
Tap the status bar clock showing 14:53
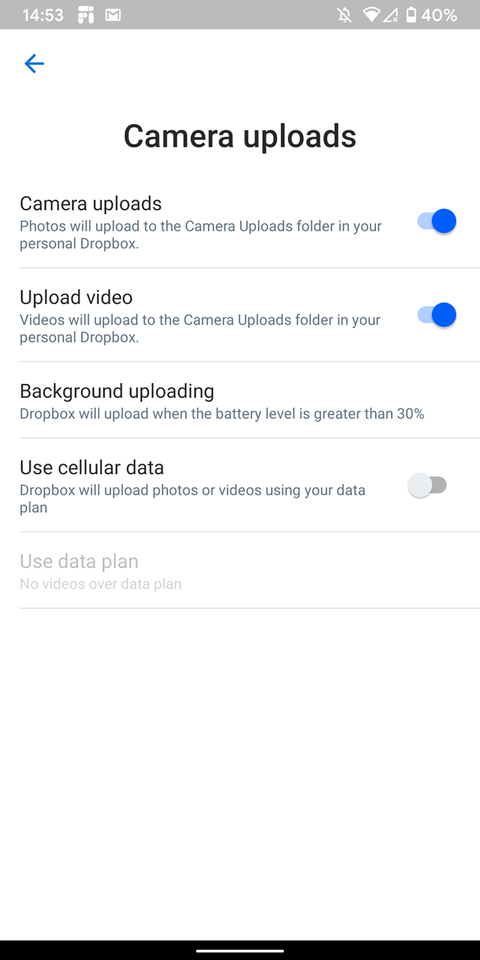[43, 15]
